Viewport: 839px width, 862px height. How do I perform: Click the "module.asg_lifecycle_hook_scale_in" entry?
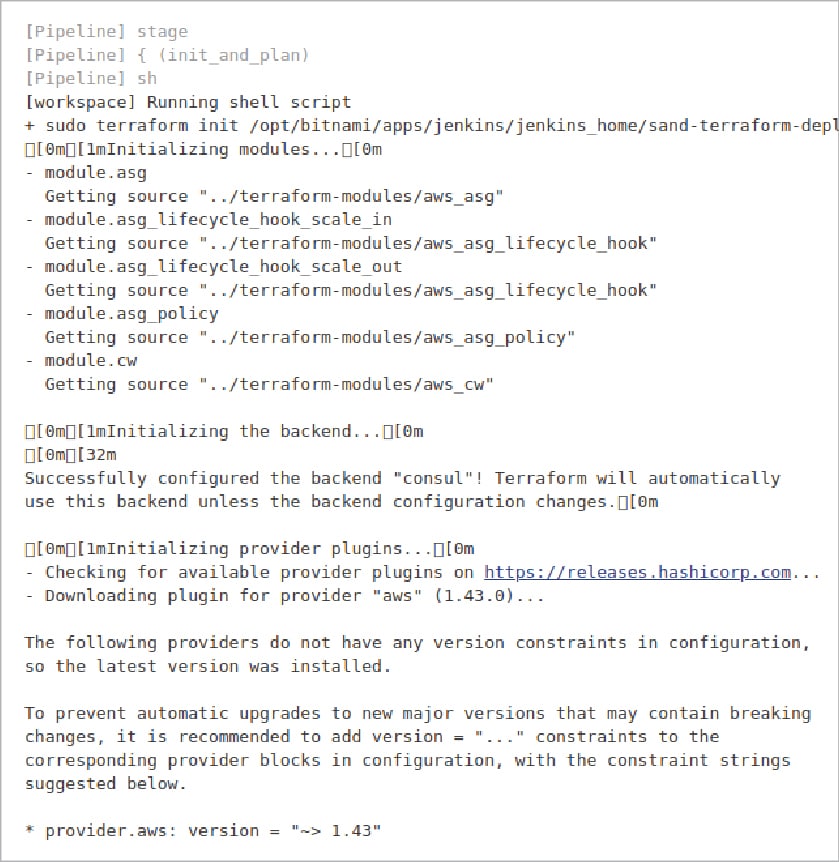(208, 220)
